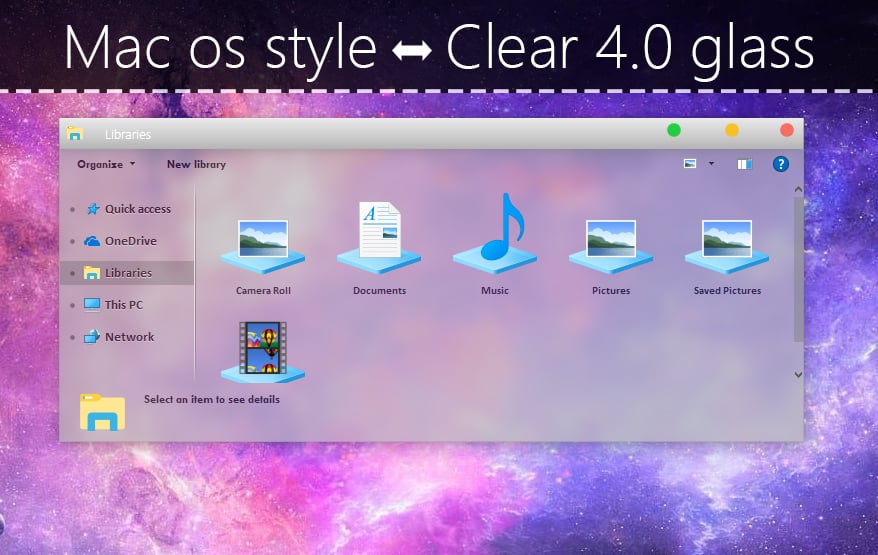Image resolution: width=878 pixels, height=555 pixels.
Task: Expand the Libraries tree node
Action: 72,273
